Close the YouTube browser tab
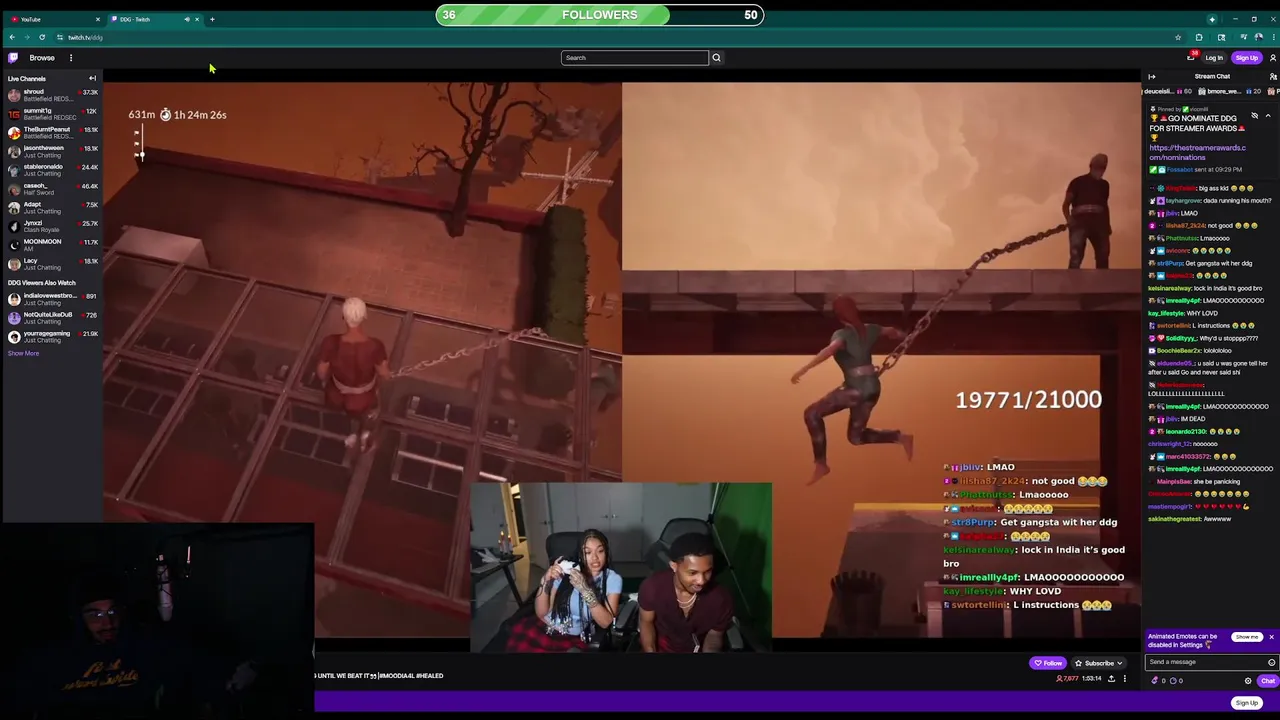The height and width of the screenshot is (720, 1280). point(97,19)
